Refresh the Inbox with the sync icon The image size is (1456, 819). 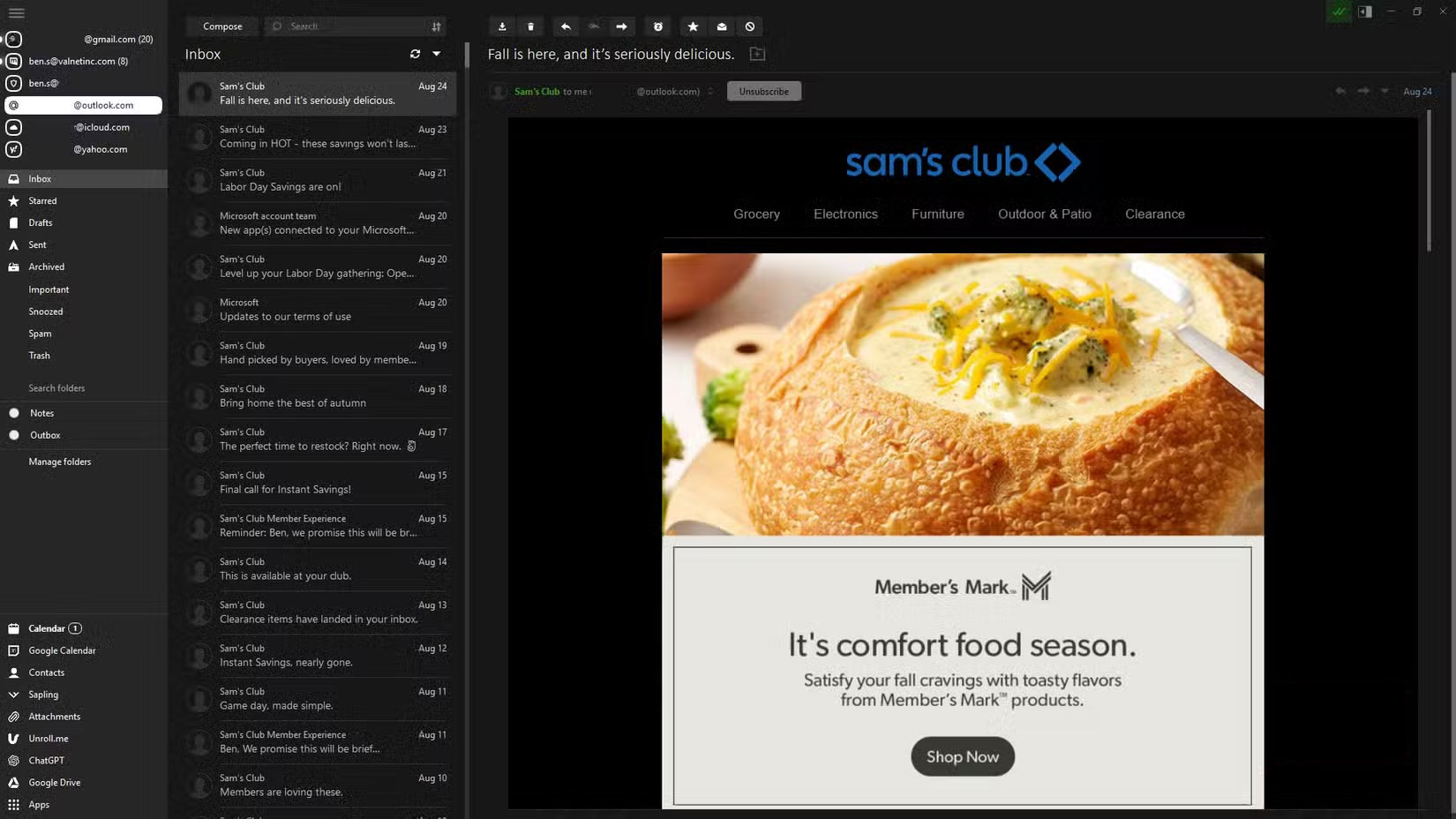pyautogui.click(x=415, y=54)
